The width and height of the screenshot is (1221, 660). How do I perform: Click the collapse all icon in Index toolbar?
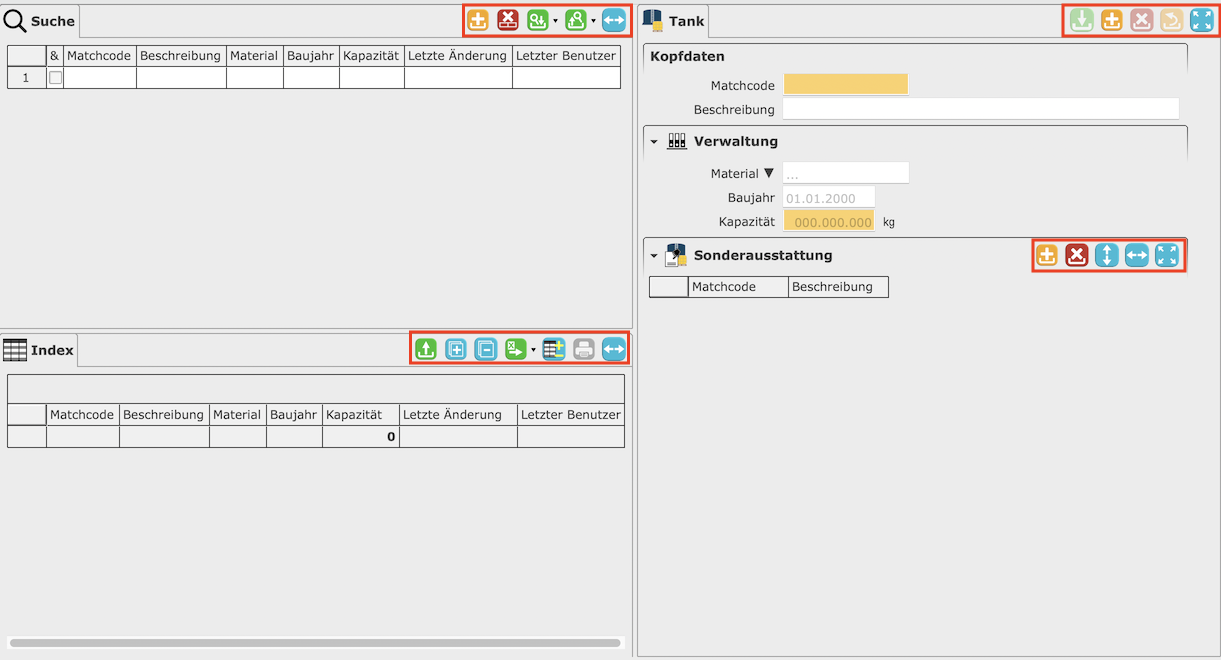click(x=486, y=349)
